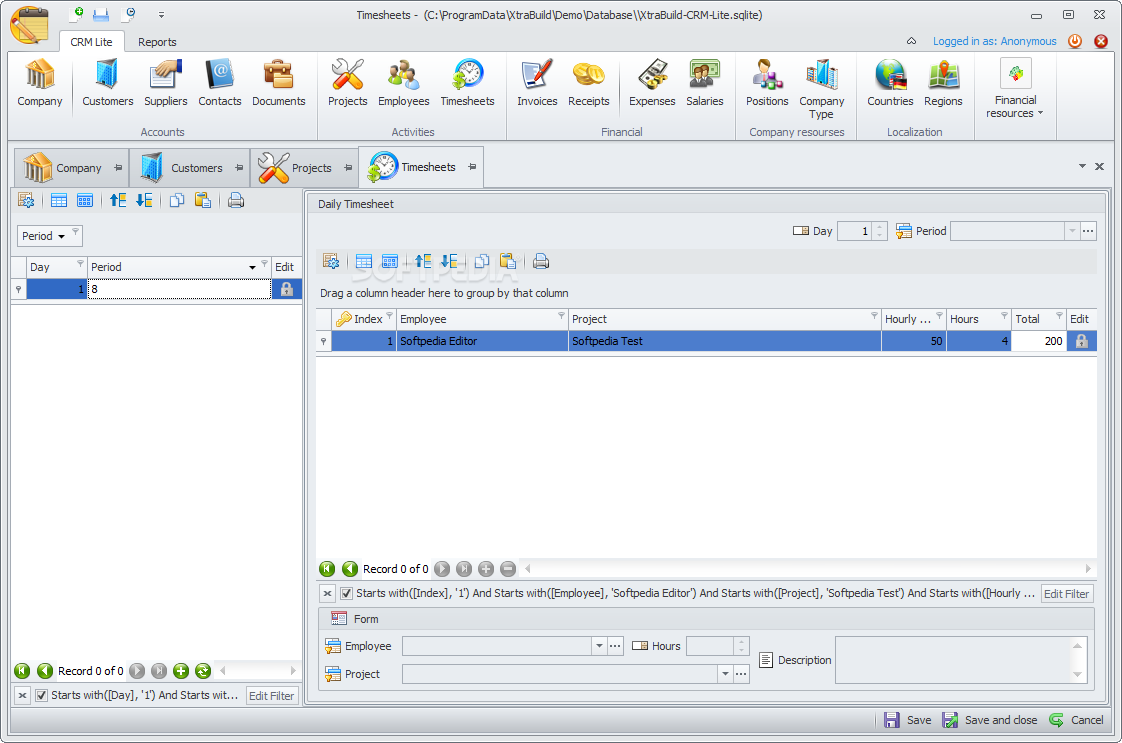Image resolution: width=1122 pixels, height=743 pixels.
Task: Click Save and close
Action: 990,720
